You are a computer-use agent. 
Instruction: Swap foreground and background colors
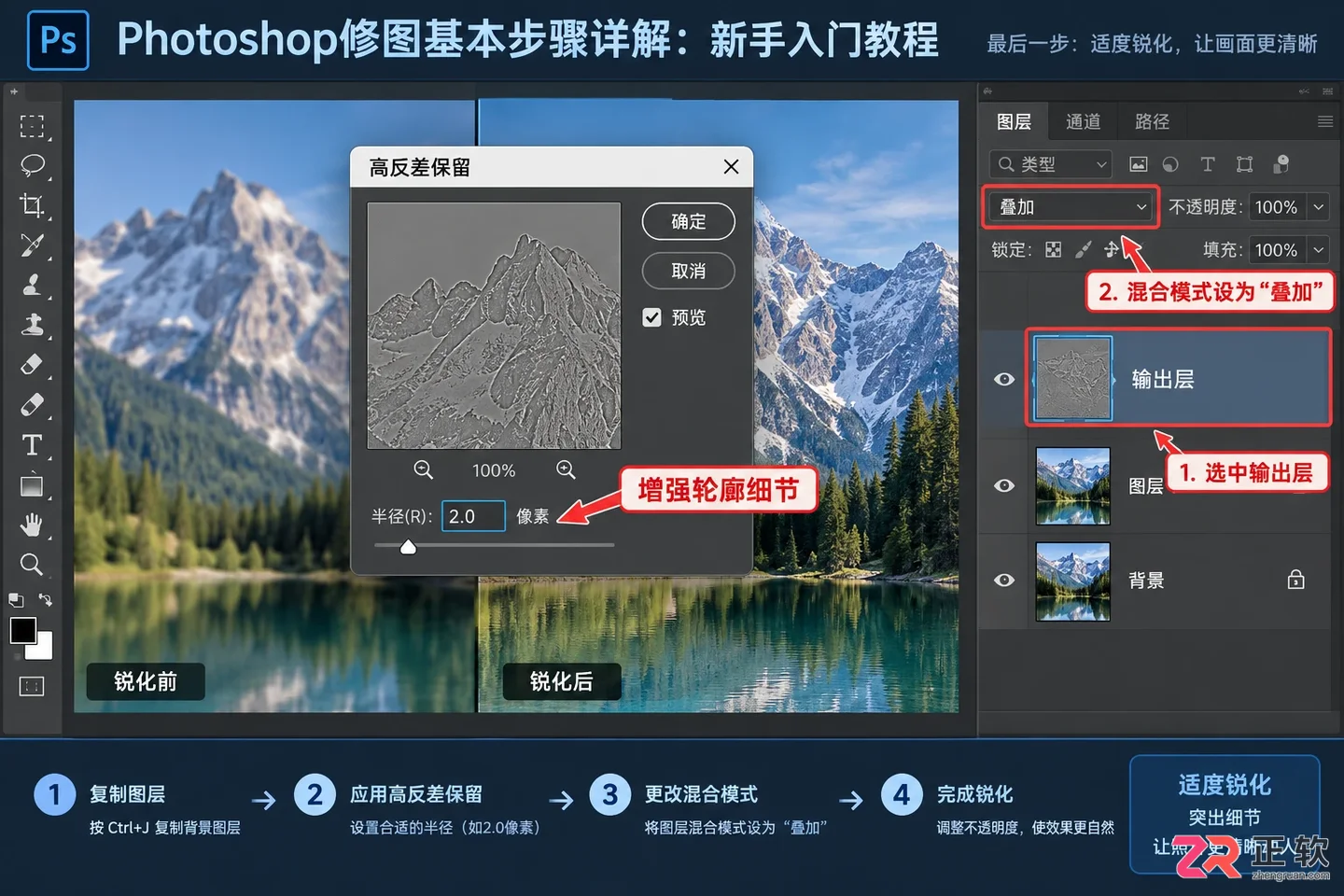(46, 599)
